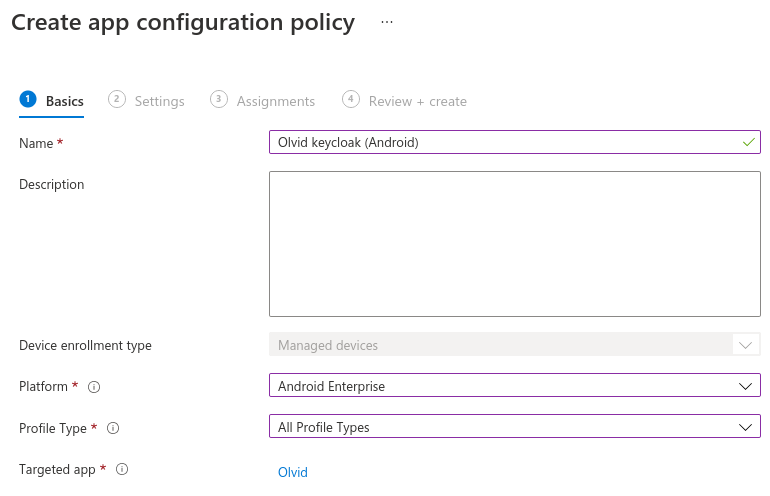Open the Review + create tab
The width and height of the screenshot is (770, 496).
pyautogui.click(x=417, y=101)
